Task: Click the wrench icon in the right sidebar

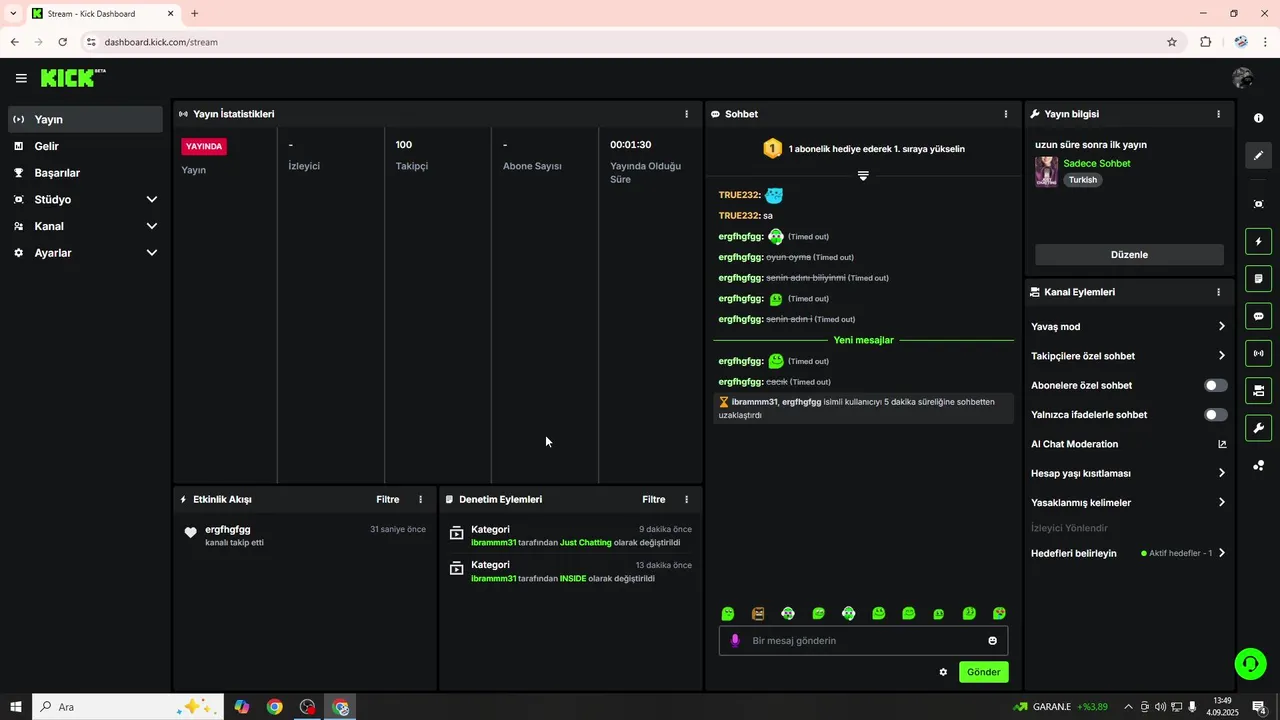Action: [1258, 428]
